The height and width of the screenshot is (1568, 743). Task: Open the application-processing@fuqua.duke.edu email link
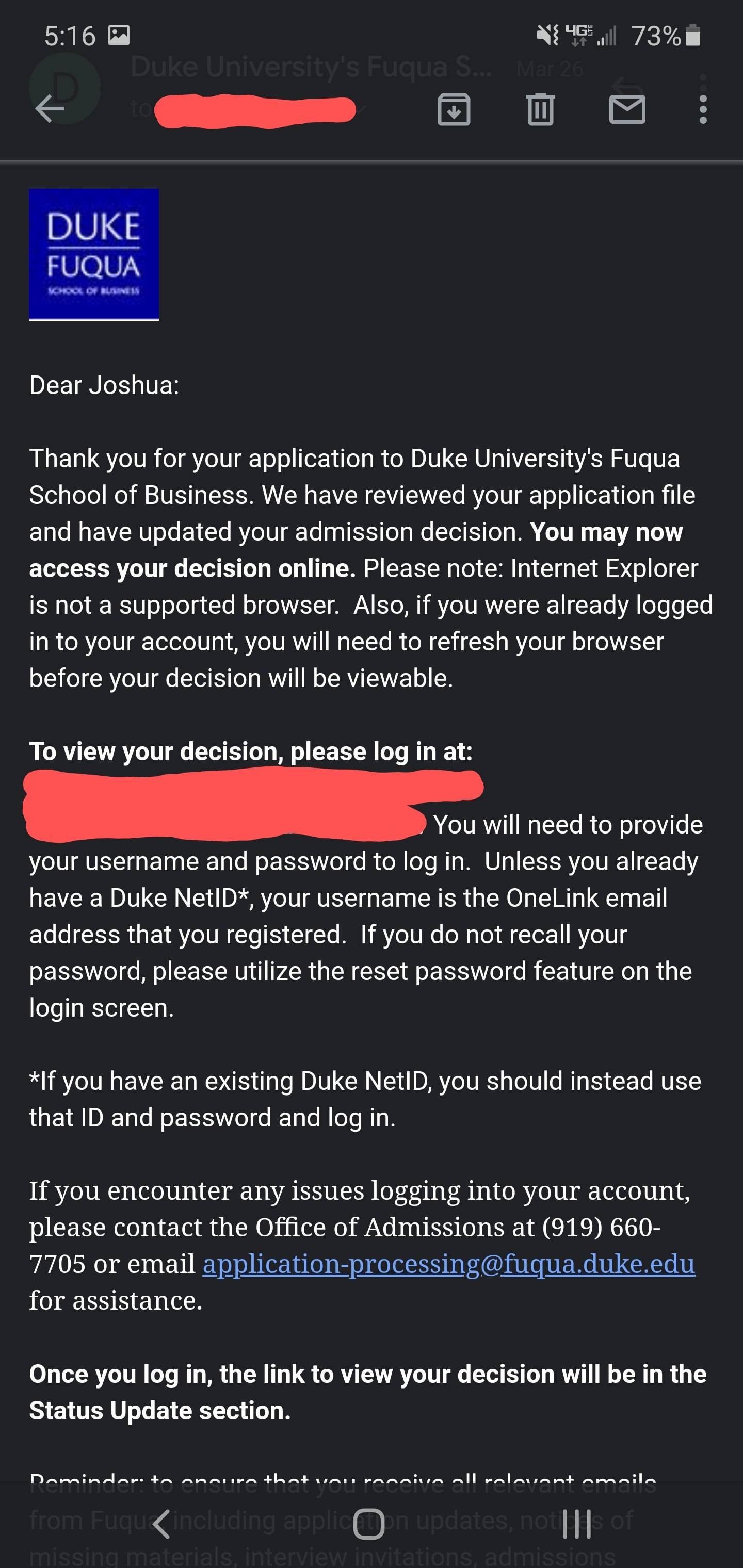click(448, 1264)
